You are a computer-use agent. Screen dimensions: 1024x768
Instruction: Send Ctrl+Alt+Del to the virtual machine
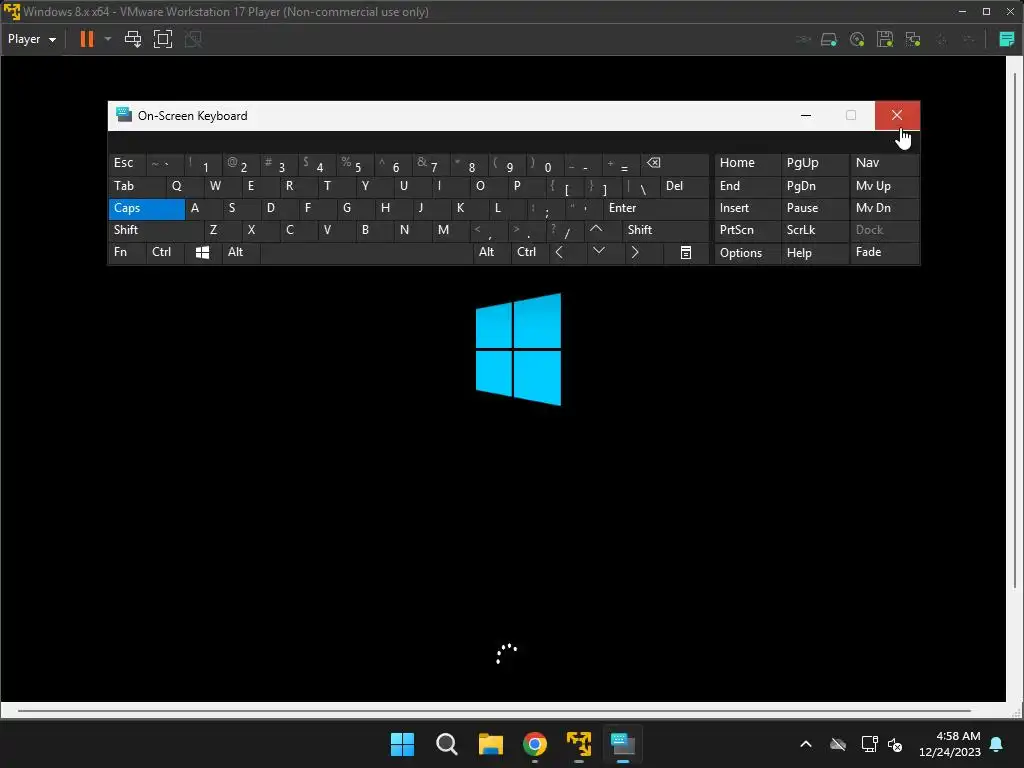133,39
